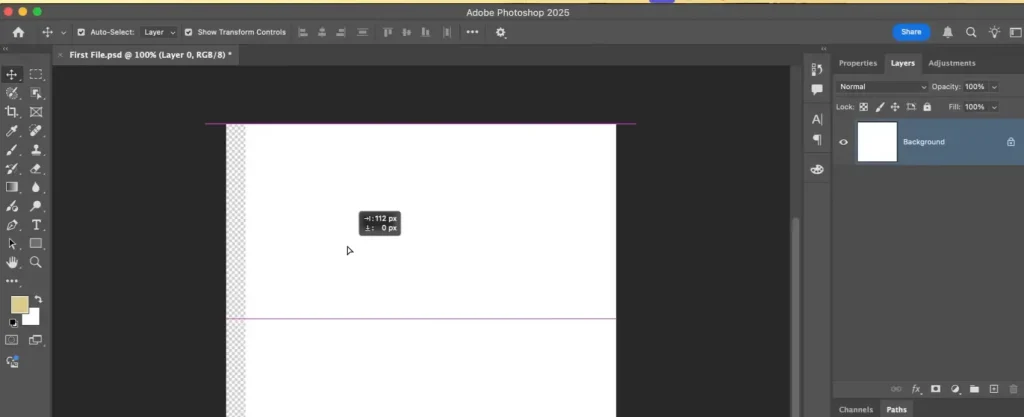Select the Eyedropper tool
The image size is (1024, 417).
12,131
